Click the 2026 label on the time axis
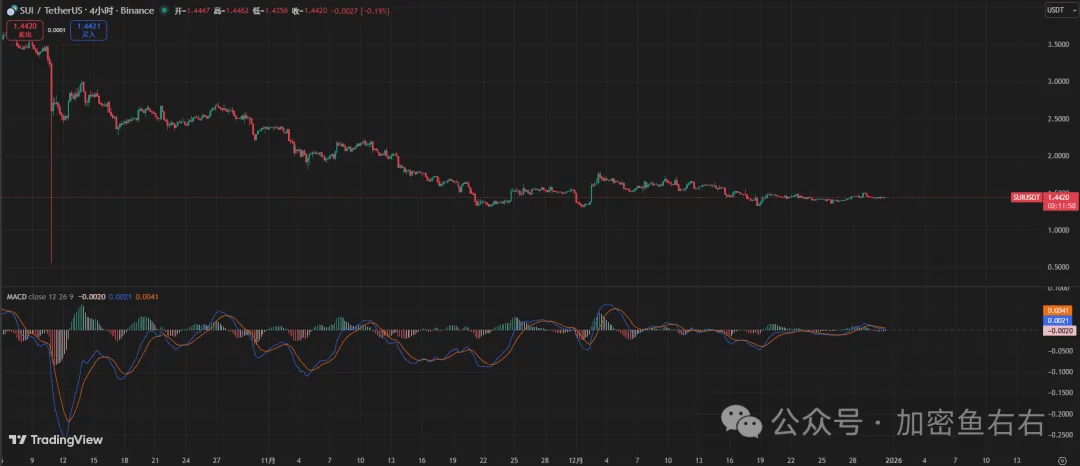This screenshot has width=1080, height=466. (893, 458)
